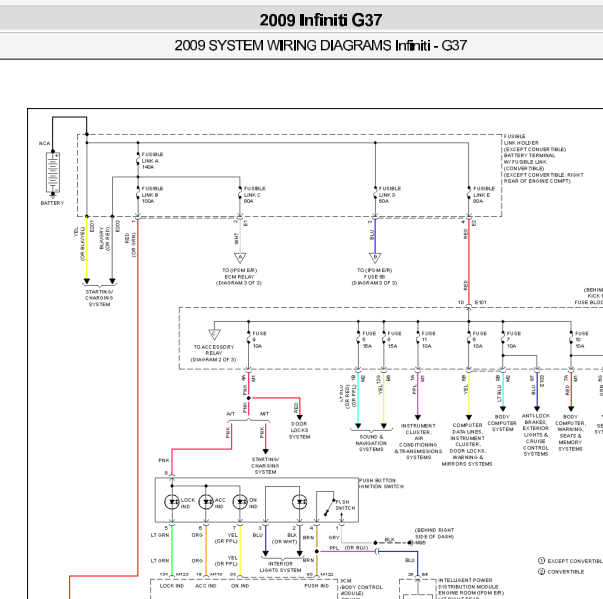Click BODY COMPUTER, WARNING, SEATS & MEMORY label
603x599 pixels.
coord(570,433)
